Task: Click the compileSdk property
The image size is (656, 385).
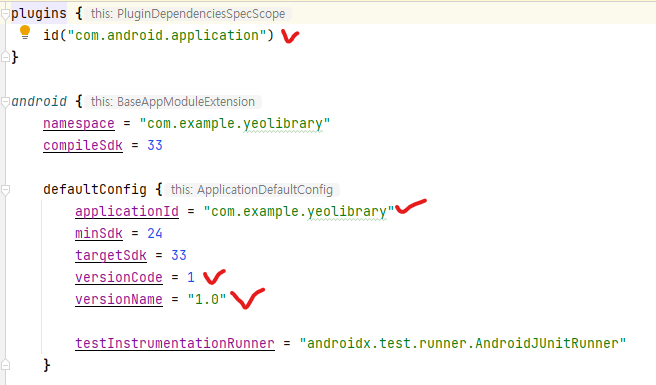Action: click(83, 146)
